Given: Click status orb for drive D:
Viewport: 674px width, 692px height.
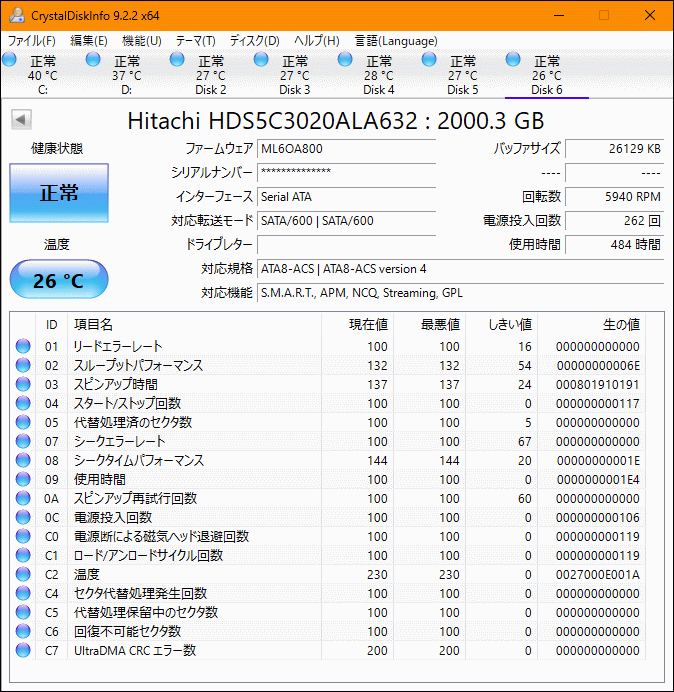Looking at the screenshot, I should [x=93, y=60].
